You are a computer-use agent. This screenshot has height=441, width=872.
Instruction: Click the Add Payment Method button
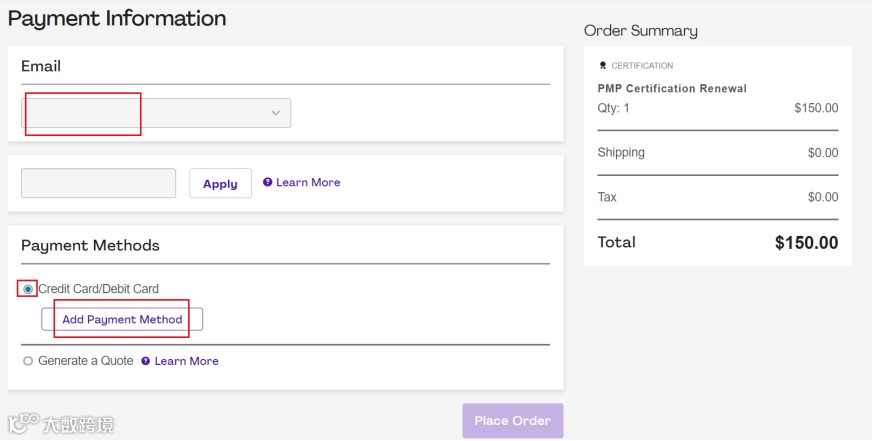tap(122, 319)
